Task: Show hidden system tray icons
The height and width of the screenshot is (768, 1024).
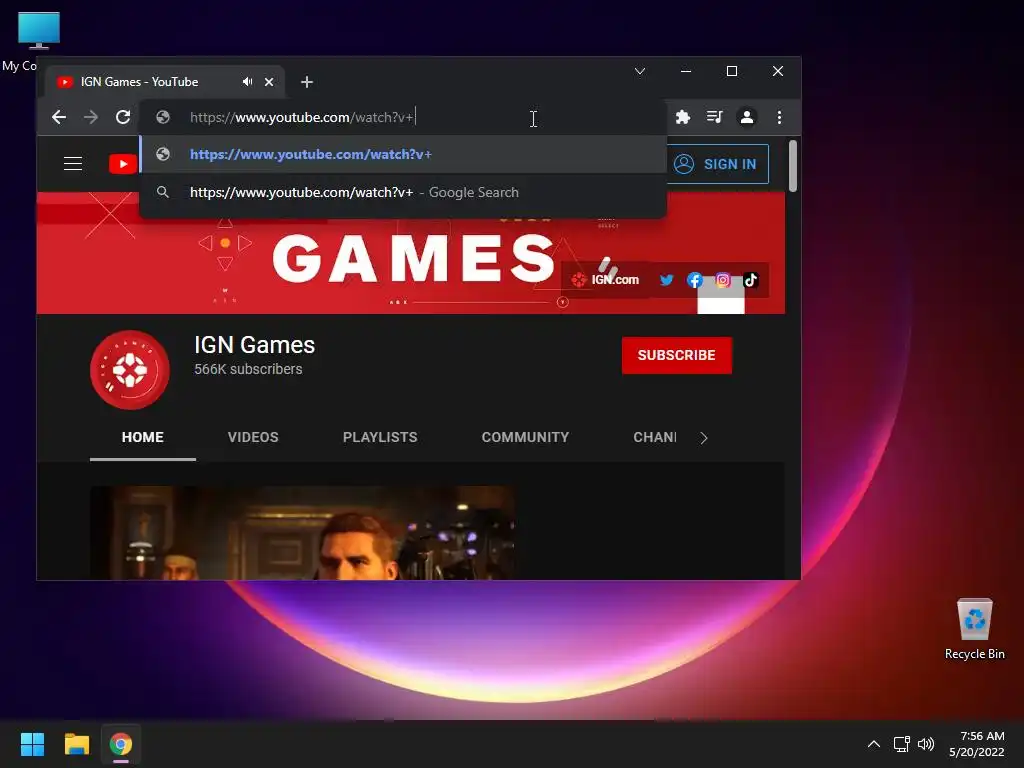Action: (874, 744)
